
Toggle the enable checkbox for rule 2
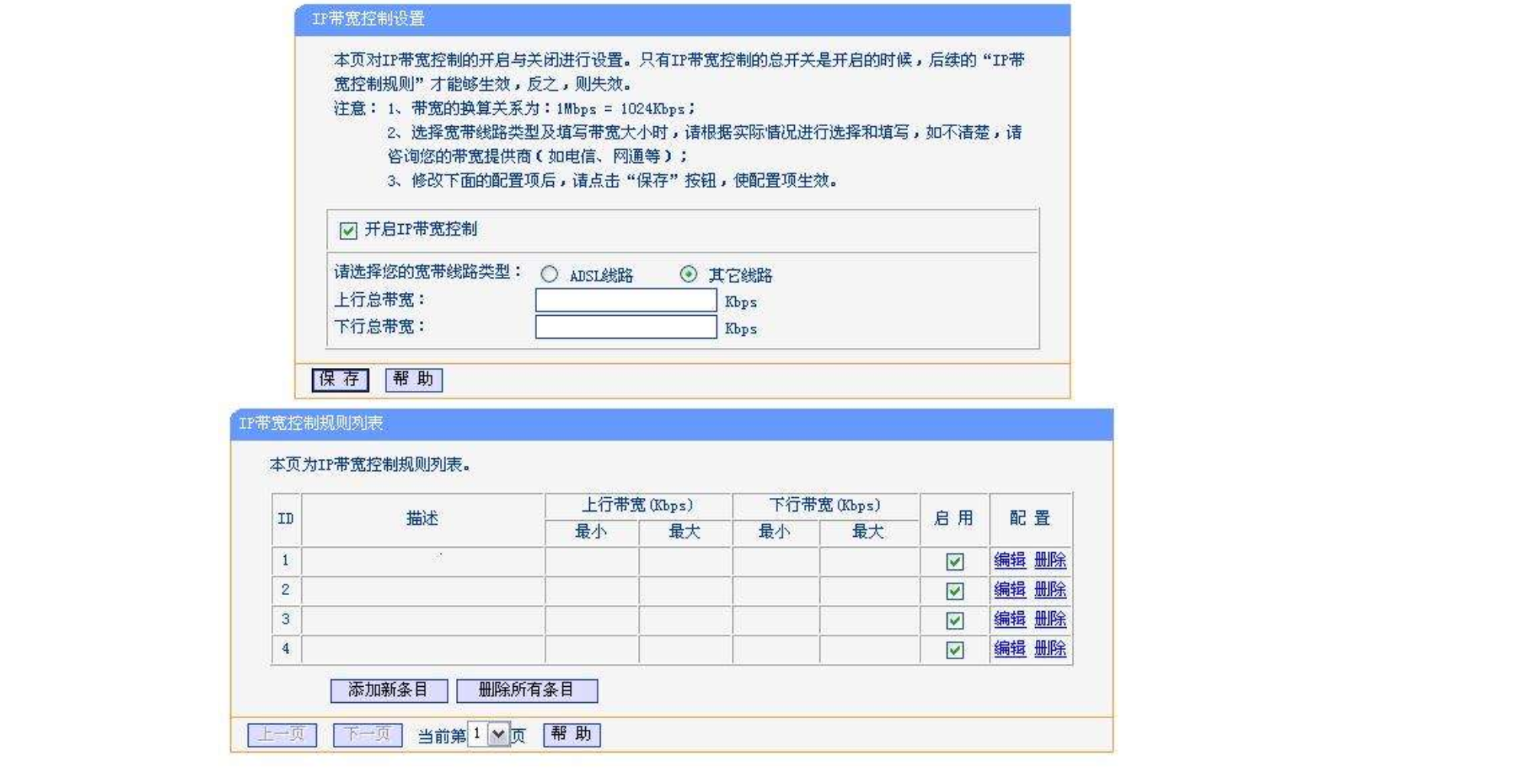pos(955,590)
